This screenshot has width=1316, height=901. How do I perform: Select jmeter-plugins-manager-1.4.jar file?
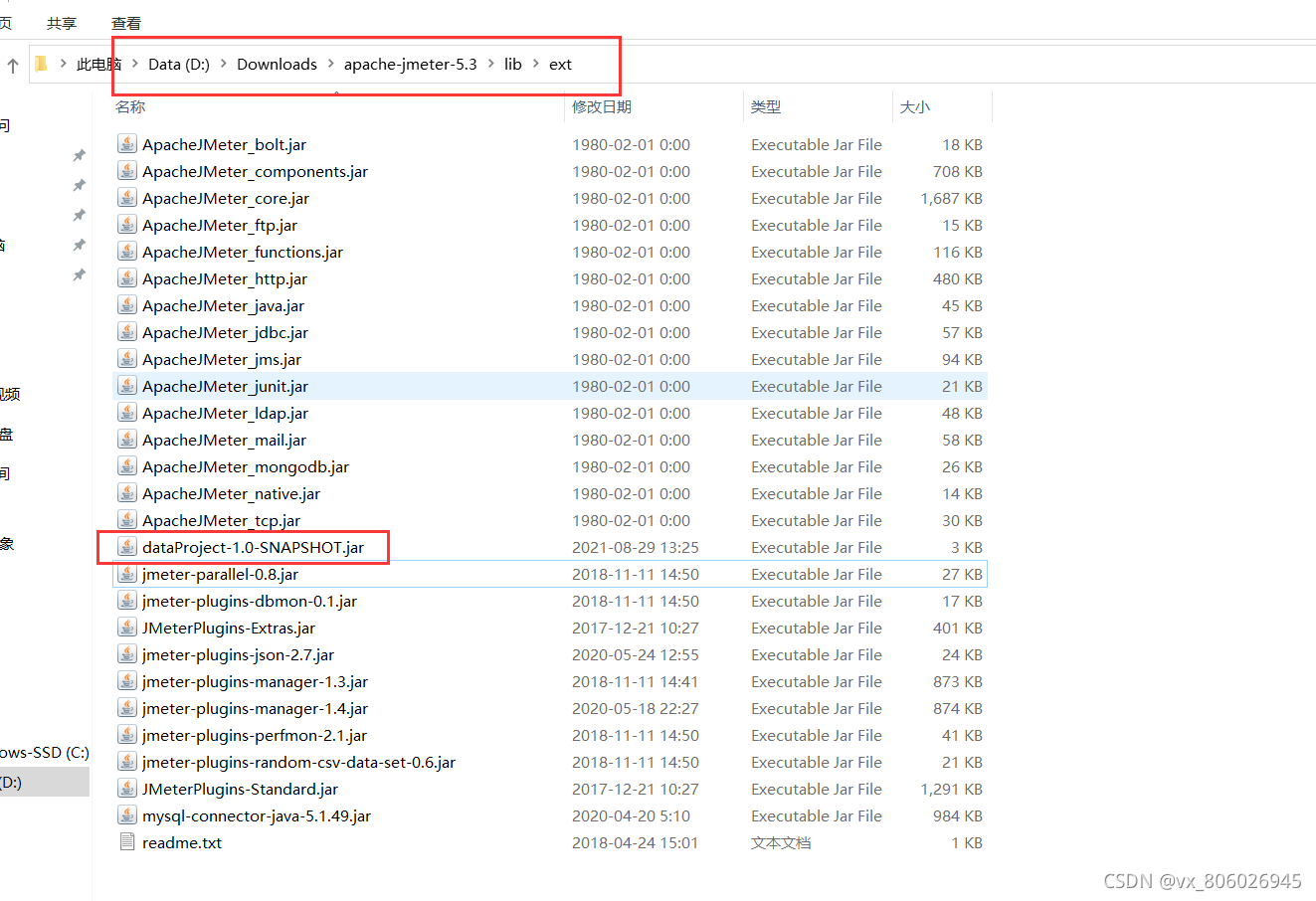click(x=255, y=708)
